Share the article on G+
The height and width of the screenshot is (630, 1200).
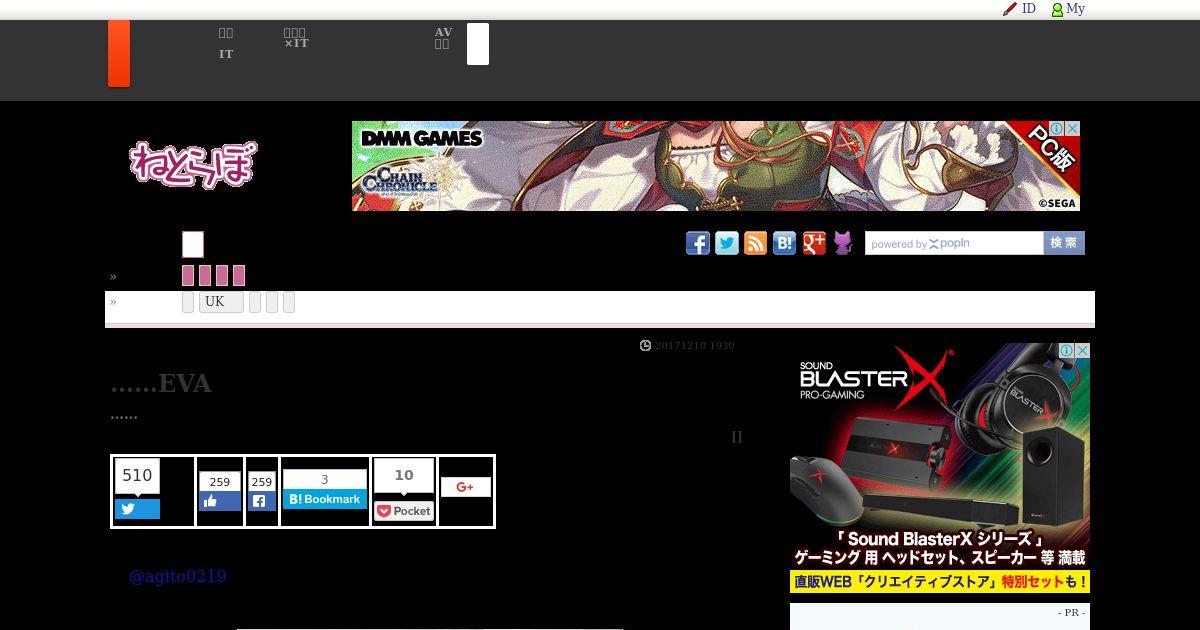(466, 487)
